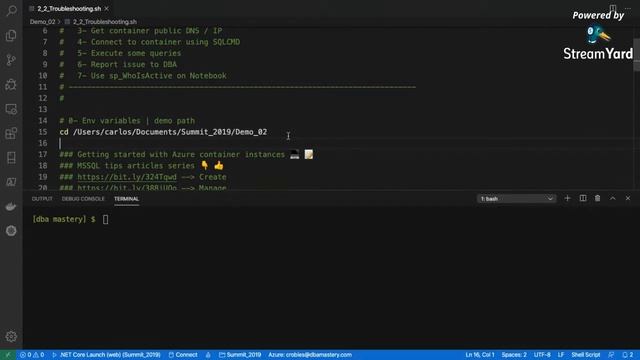Close the terminal panel
640x360 pixels.
tap(628, 198)
